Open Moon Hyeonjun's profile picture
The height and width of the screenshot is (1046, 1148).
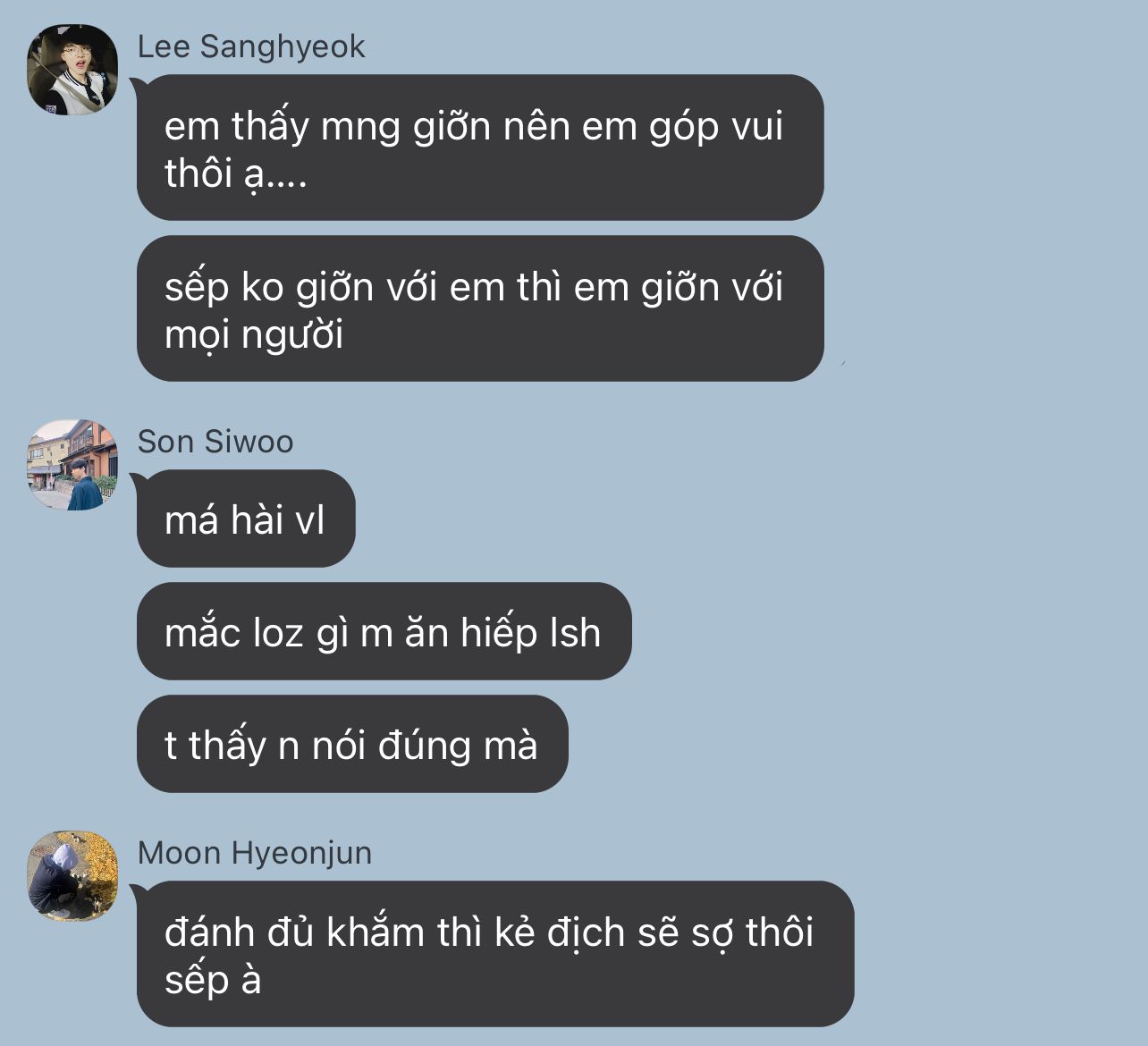[72, 876]
